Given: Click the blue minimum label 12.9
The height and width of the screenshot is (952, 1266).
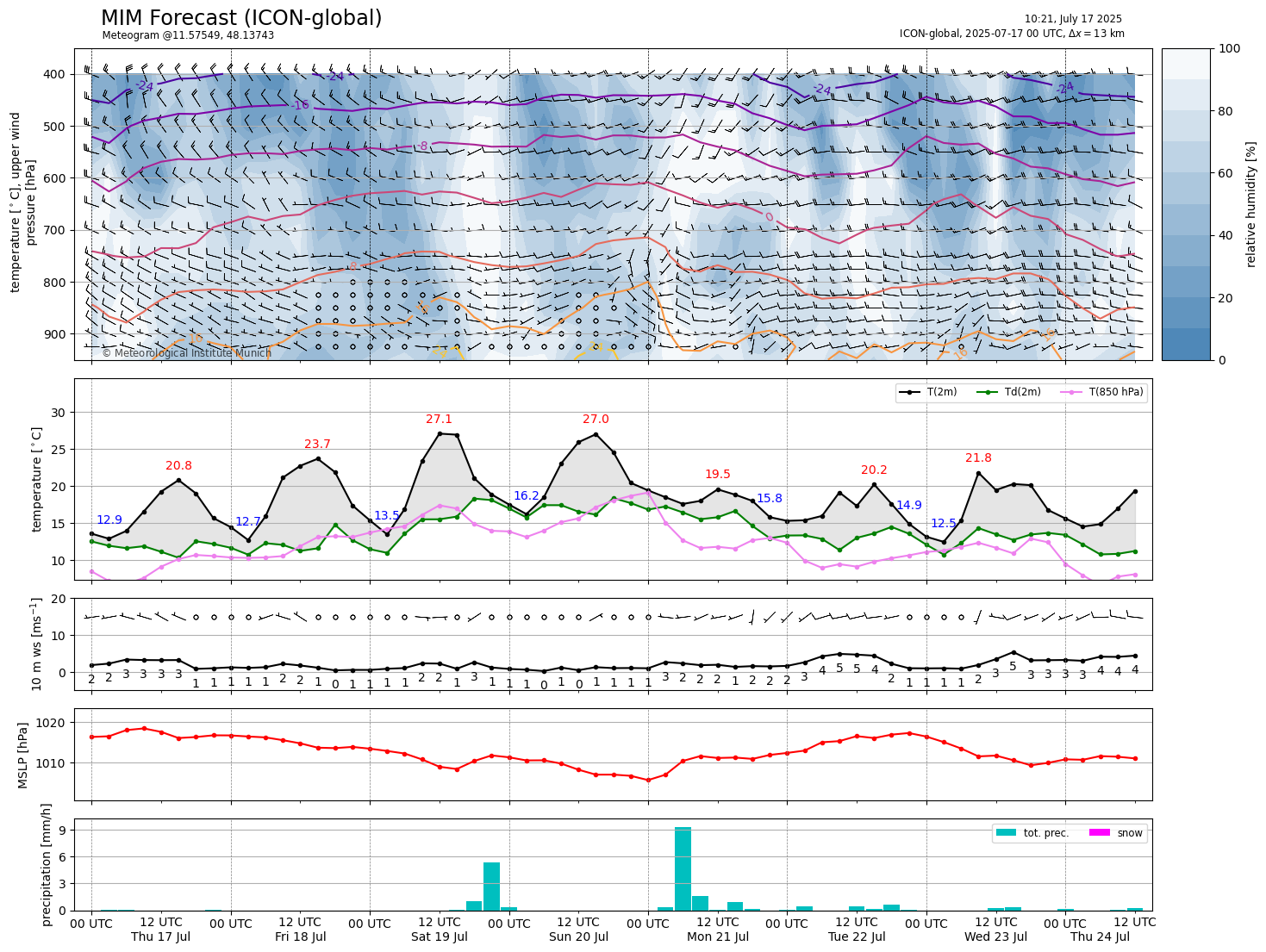Looking at the screenshot, I should click(109, 520).
